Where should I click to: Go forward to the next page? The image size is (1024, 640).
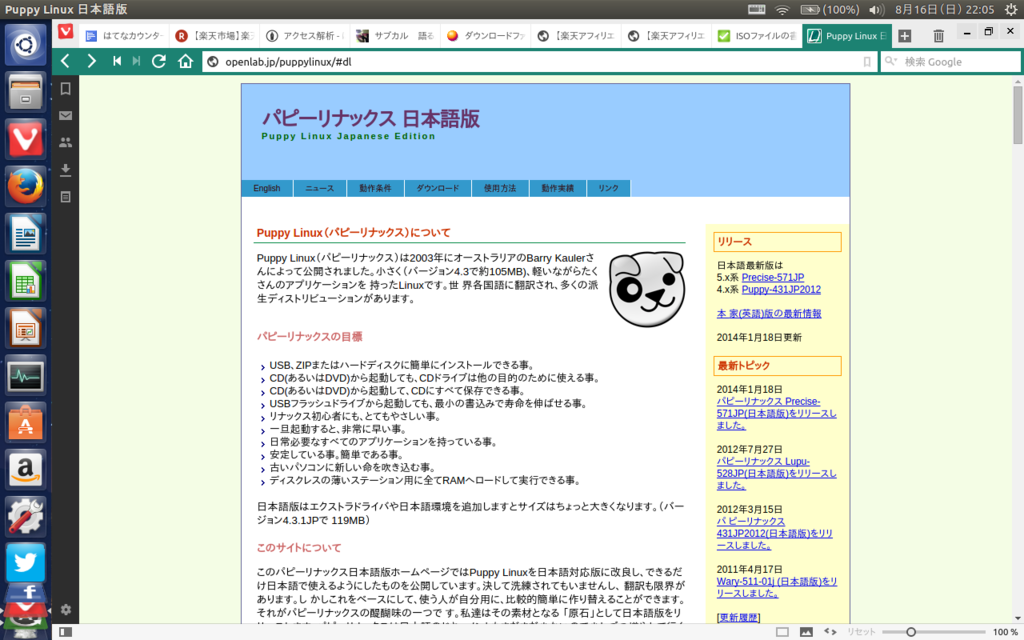point(91,61)
